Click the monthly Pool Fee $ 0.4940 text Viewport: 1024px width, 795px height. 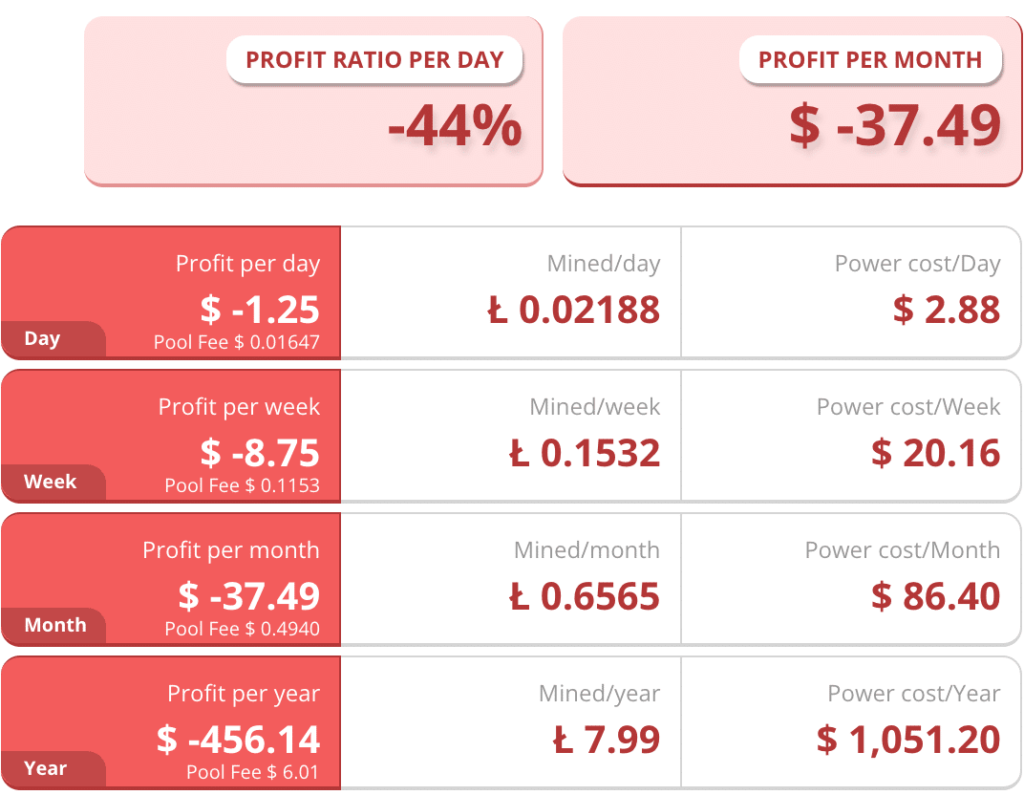(242, 629)
